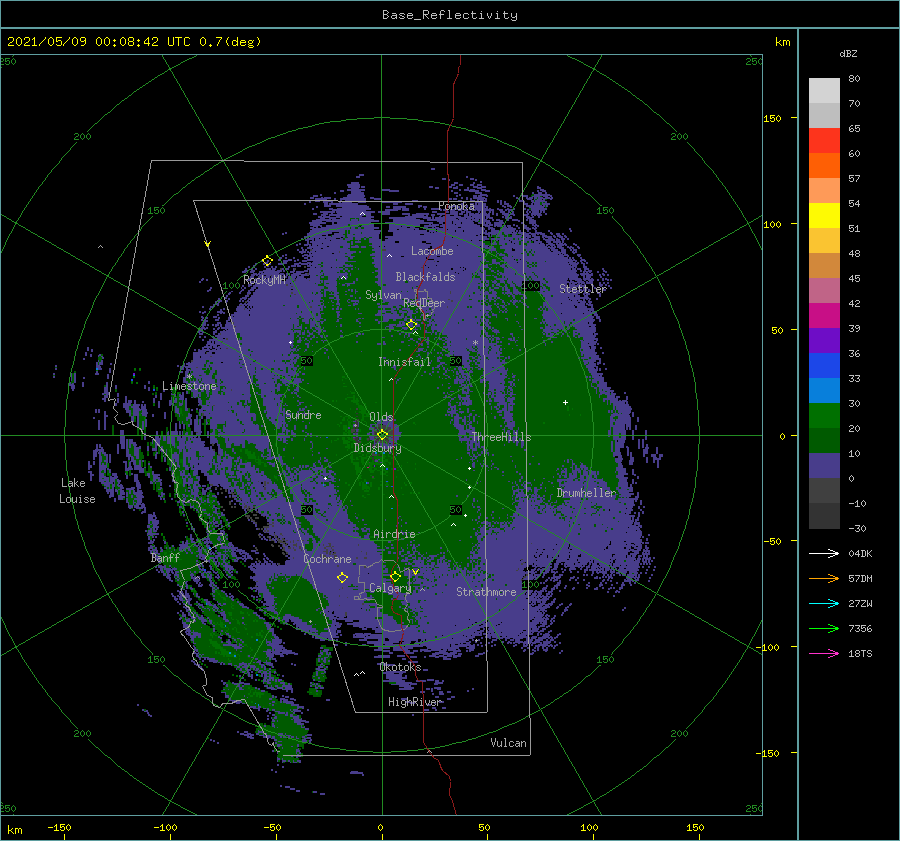This screenshot has width=900, height=841.
Task: Click the 57DM legend label
Action: coord(860,579)
